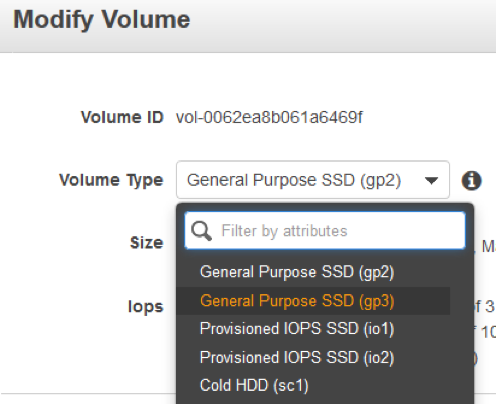Click the cut-off text right of the Iops row

point(485,306)
